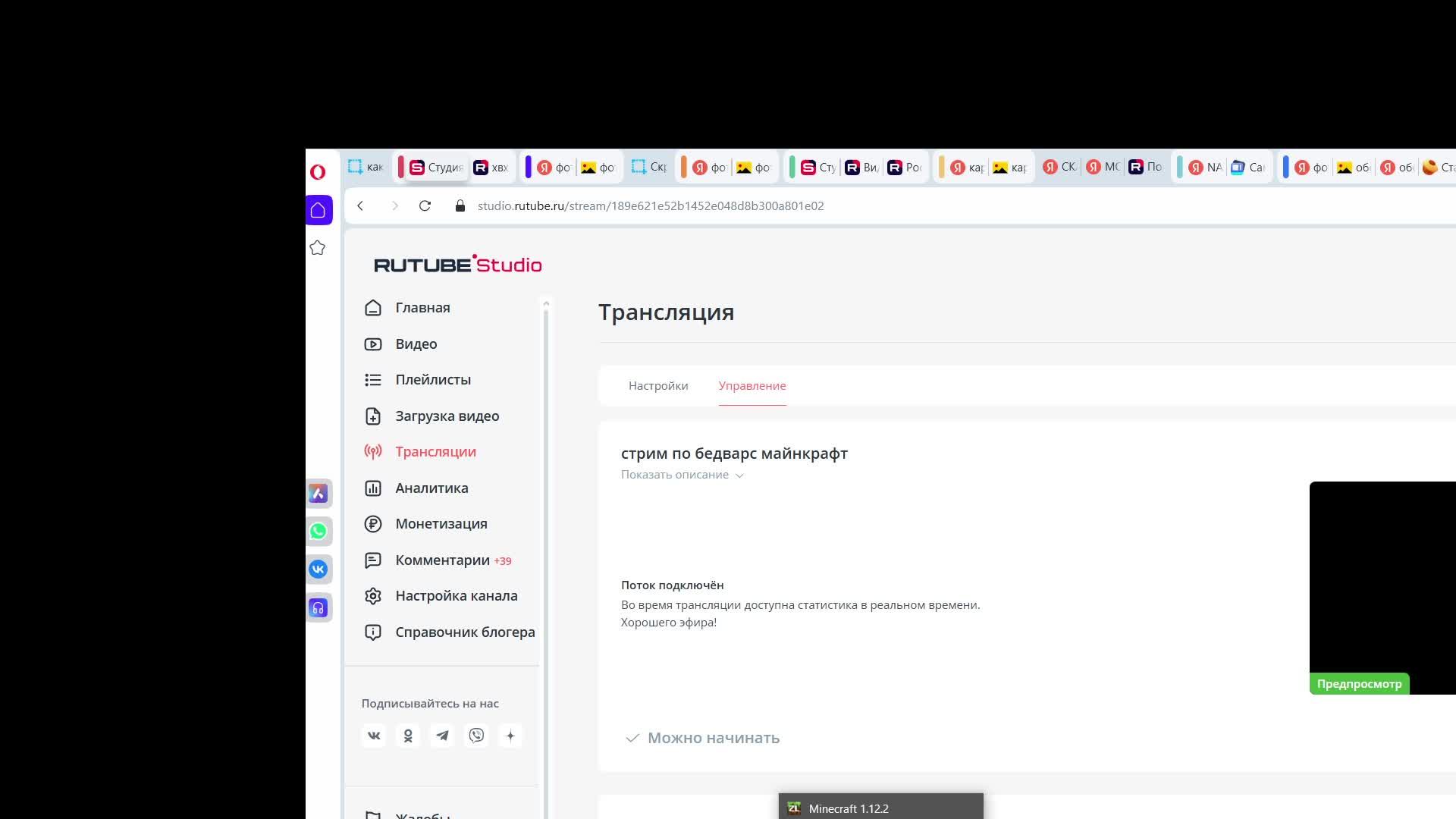Select the Управление tab
Screen dimensions: 1456x819
pyautogui.click(x=752, y=386)
